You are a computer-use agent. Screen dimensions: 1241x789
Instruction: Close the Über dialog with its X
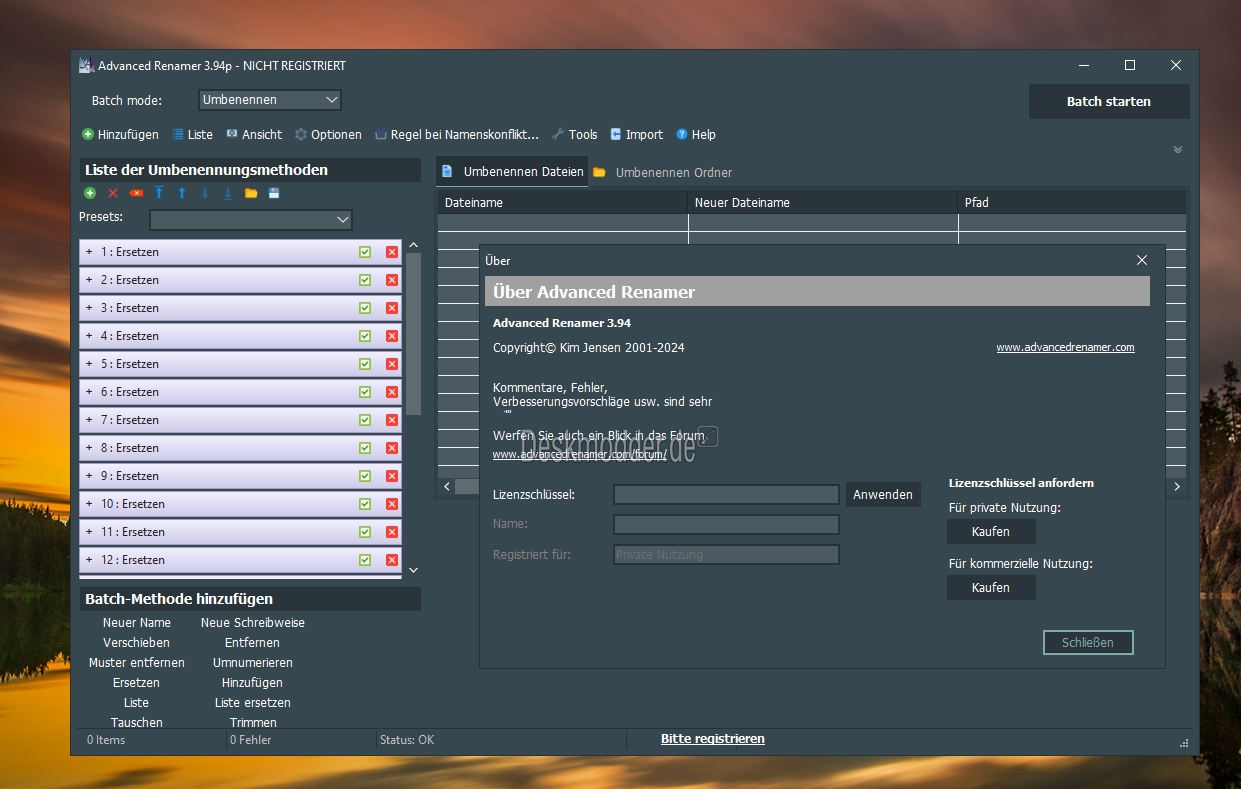point(1142,260)
